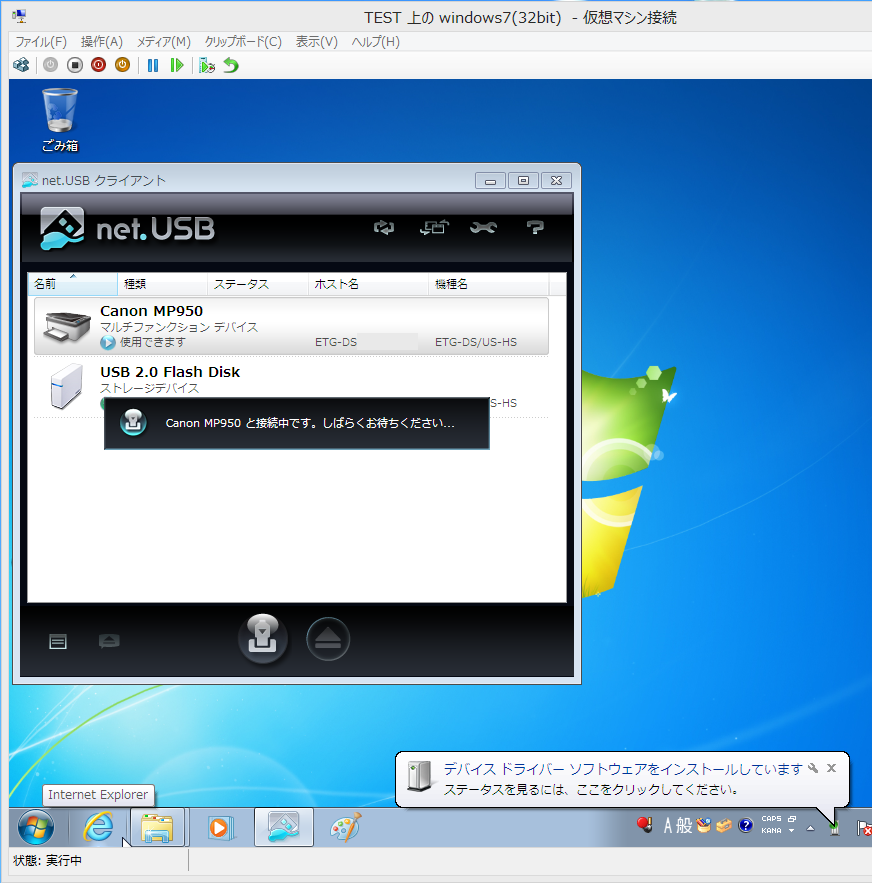872x883 pixels.
Task: Click the IME A input mode indicator
Action: tap(668, 826)
